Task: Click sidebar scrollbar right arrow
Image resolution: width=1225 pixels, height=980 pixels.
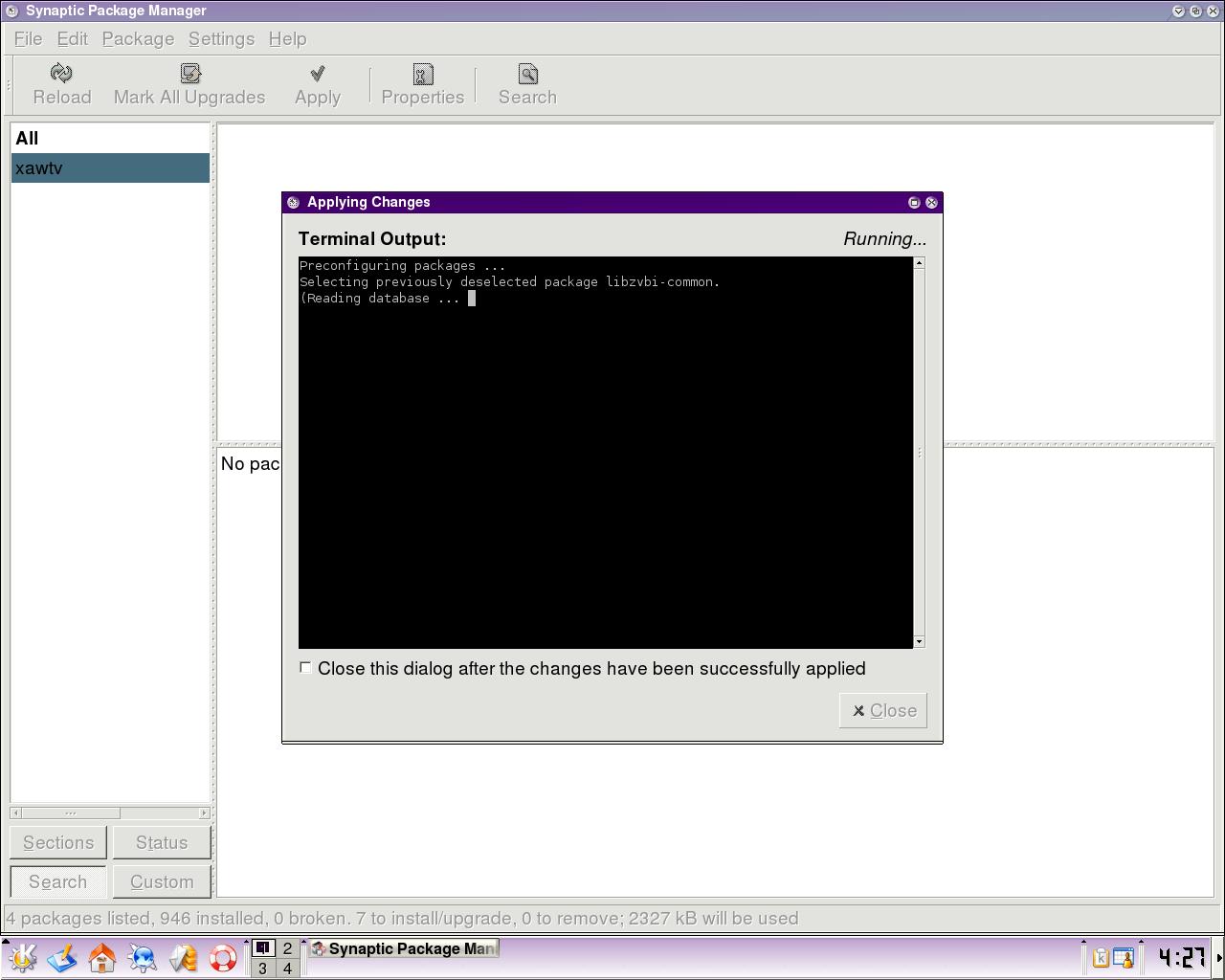Action: [x=204, y=813]
